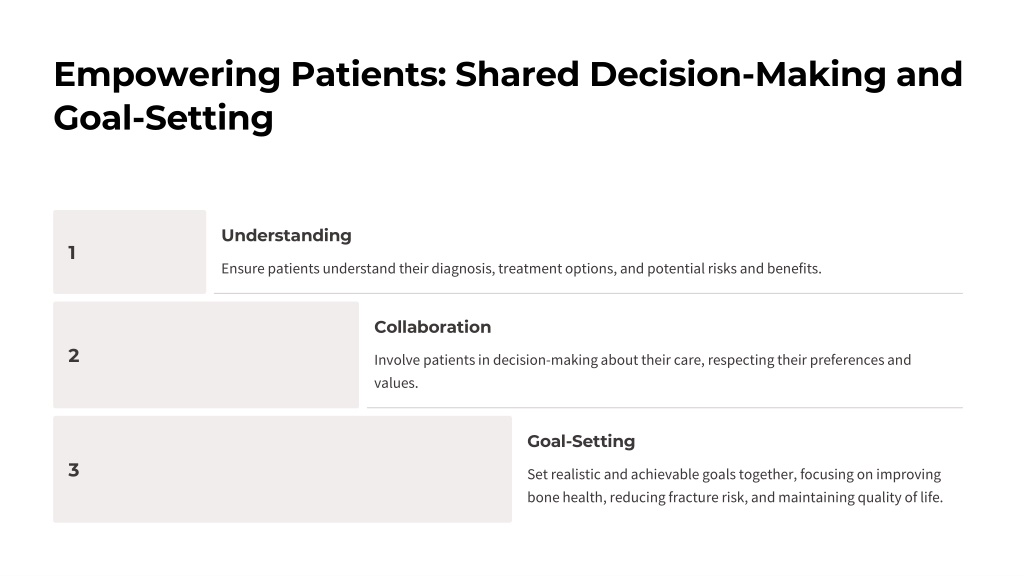Click the digit '1' label

72,253
